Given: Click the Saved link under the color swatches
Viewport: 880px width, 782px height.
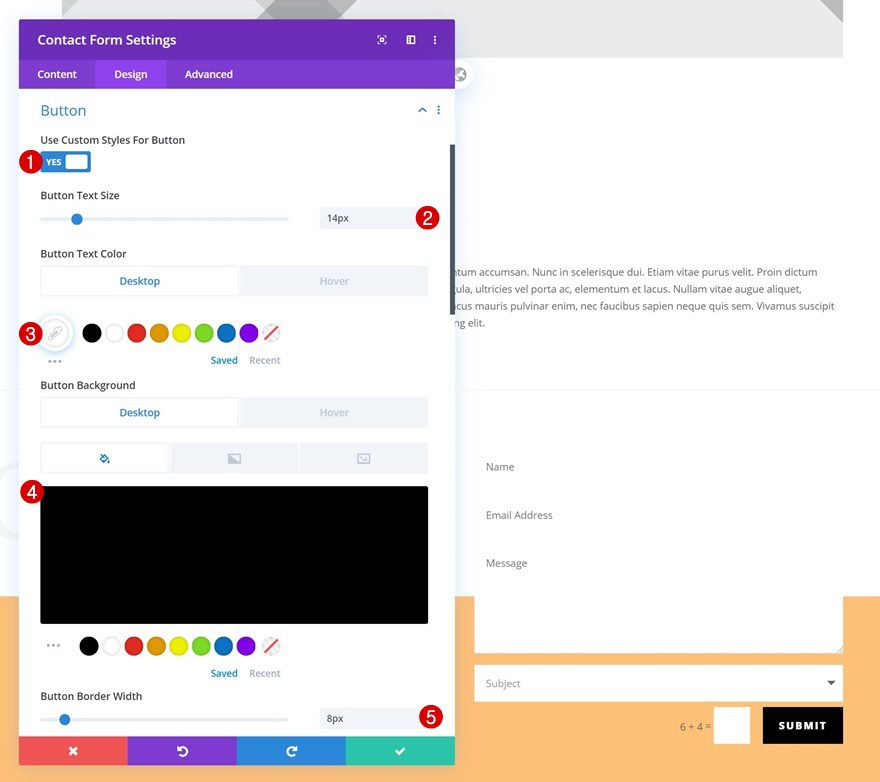Looking at the screenshot, I should point(224,360).
